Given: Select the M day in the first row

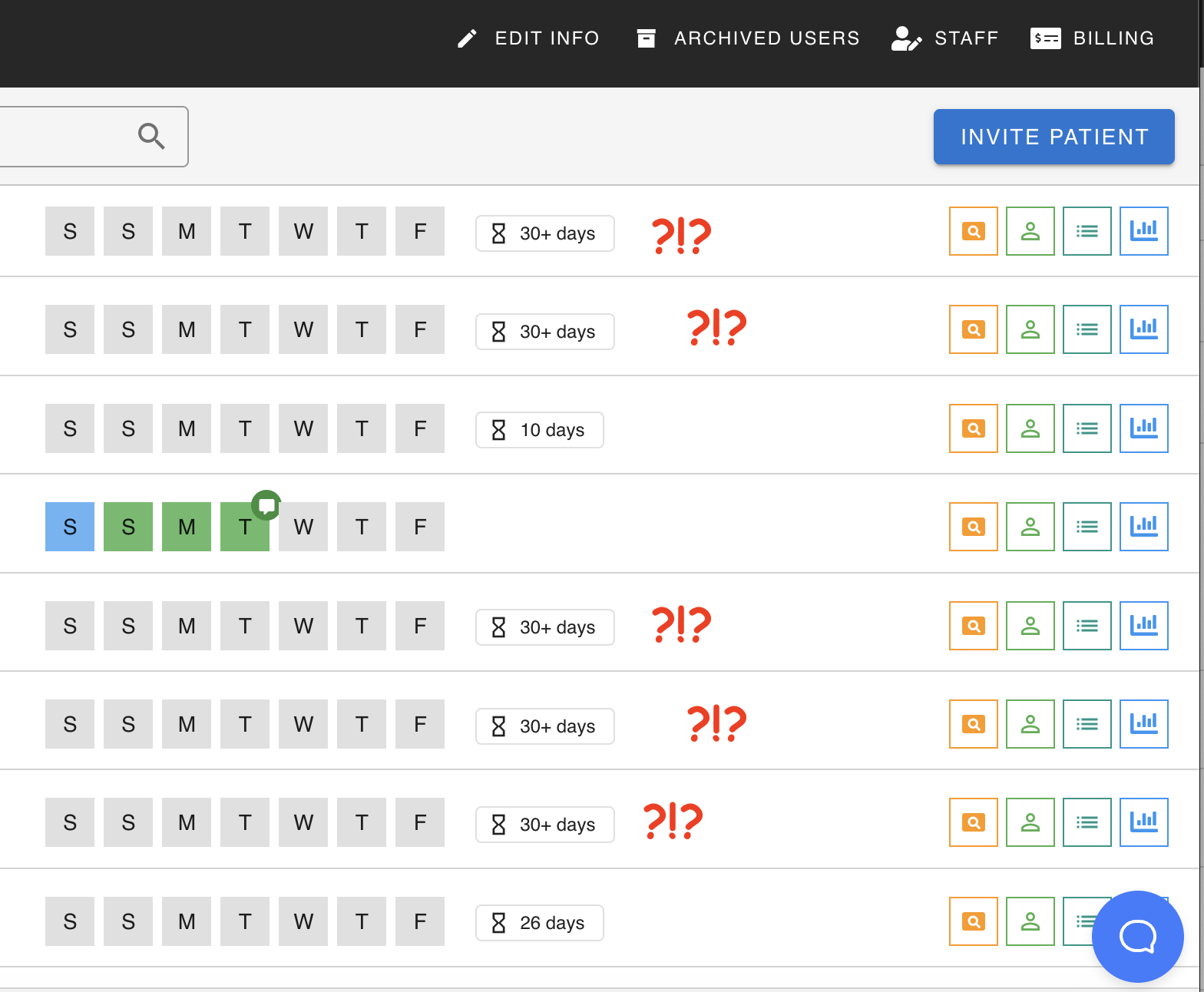Looking at the screenshot, I should point(187,231).
